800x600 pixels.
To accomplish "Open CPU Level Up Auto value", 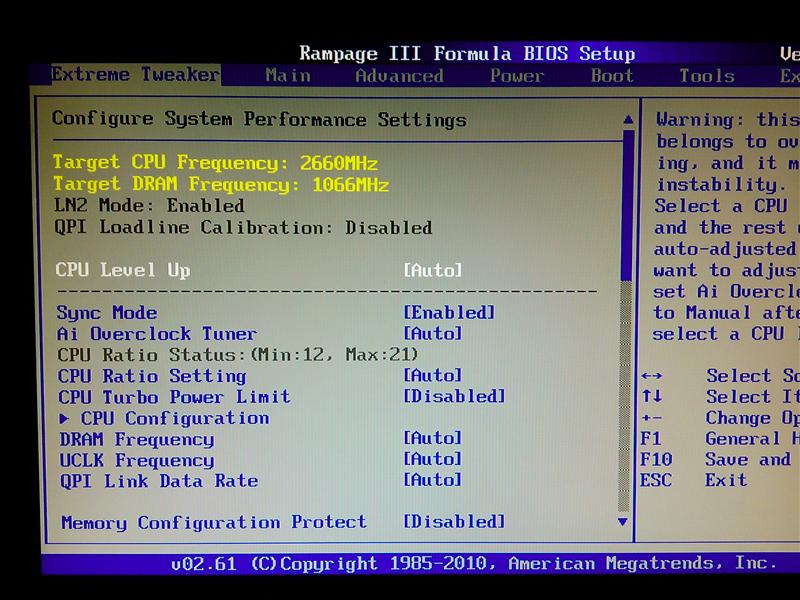I will point(432,270).
